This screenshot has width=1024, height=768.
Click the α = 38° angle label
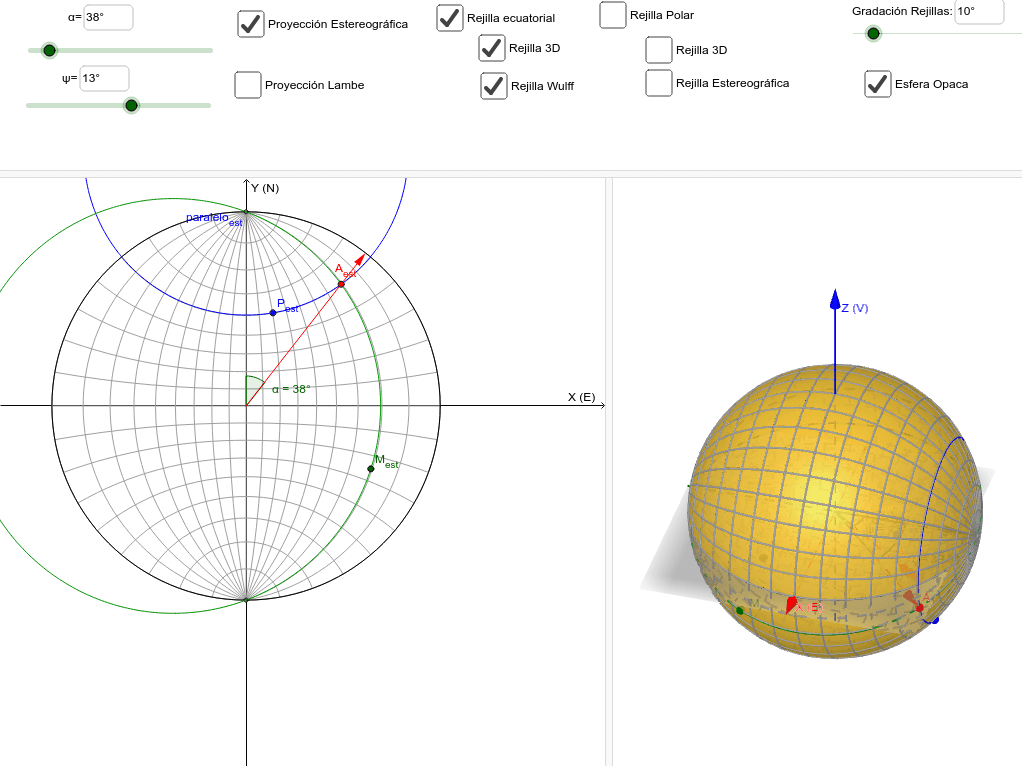(x=291, y=389)
